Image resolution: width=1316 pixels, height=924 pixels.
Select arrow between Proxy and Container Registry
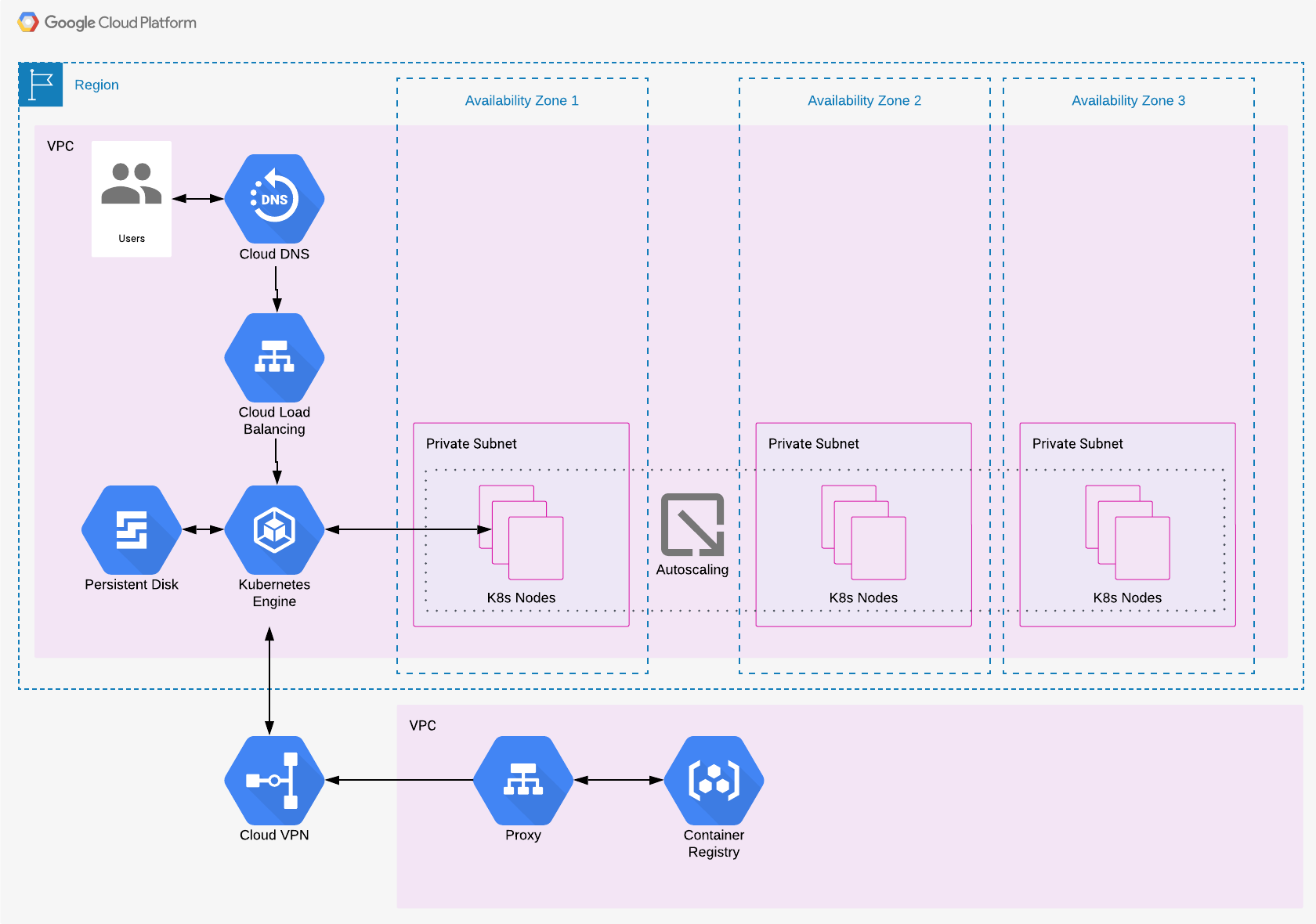[619, 781]
